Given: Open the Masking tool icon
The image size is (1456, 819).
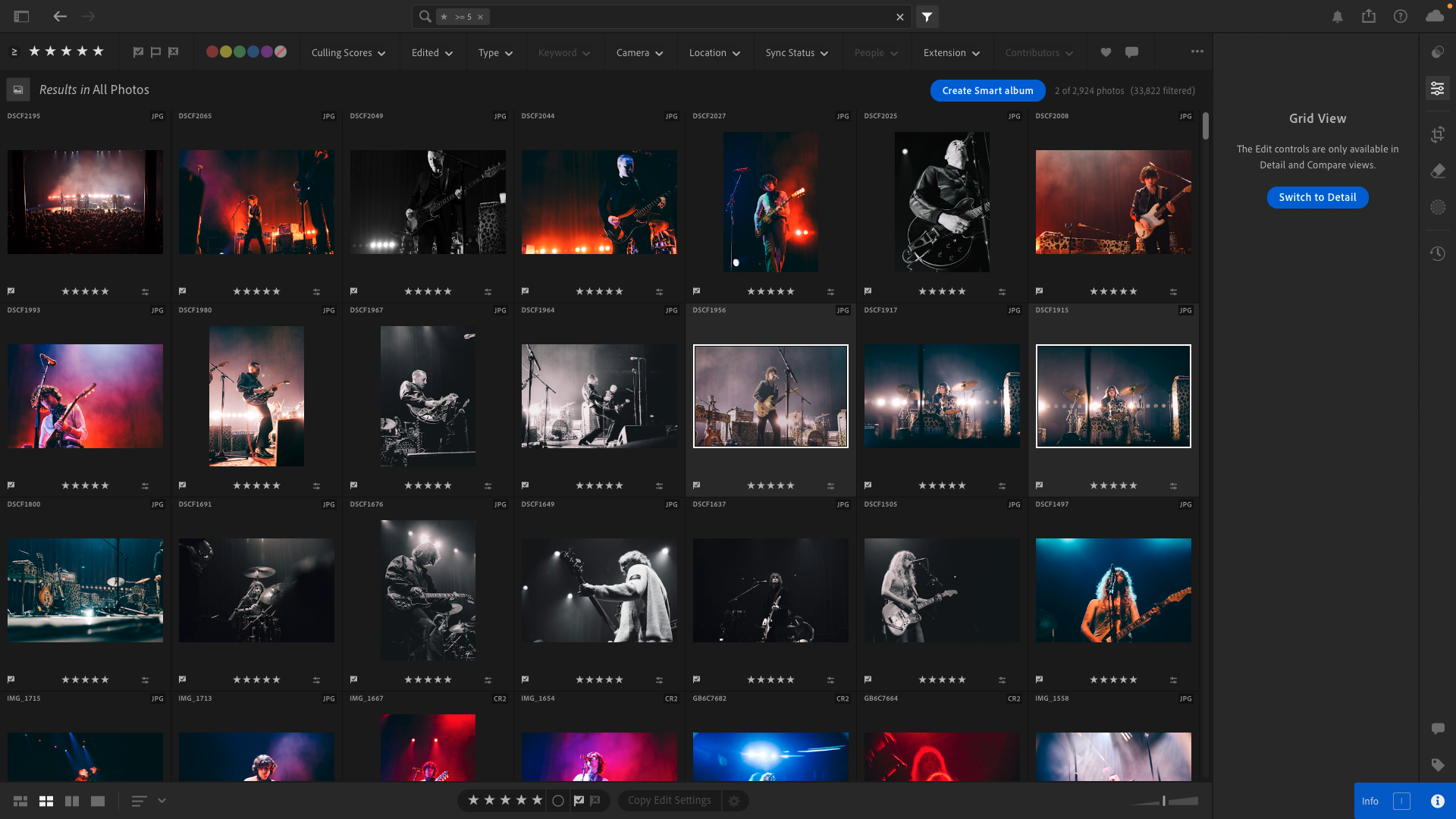Looking at the screenshot, I should 1437,207.
